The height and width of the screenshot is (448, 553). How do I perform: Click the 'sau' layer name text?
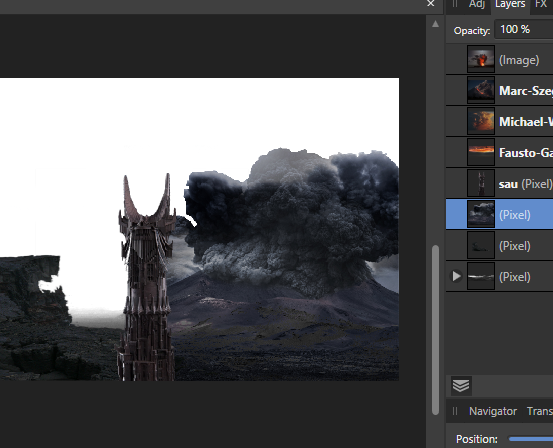pos(508,184)
